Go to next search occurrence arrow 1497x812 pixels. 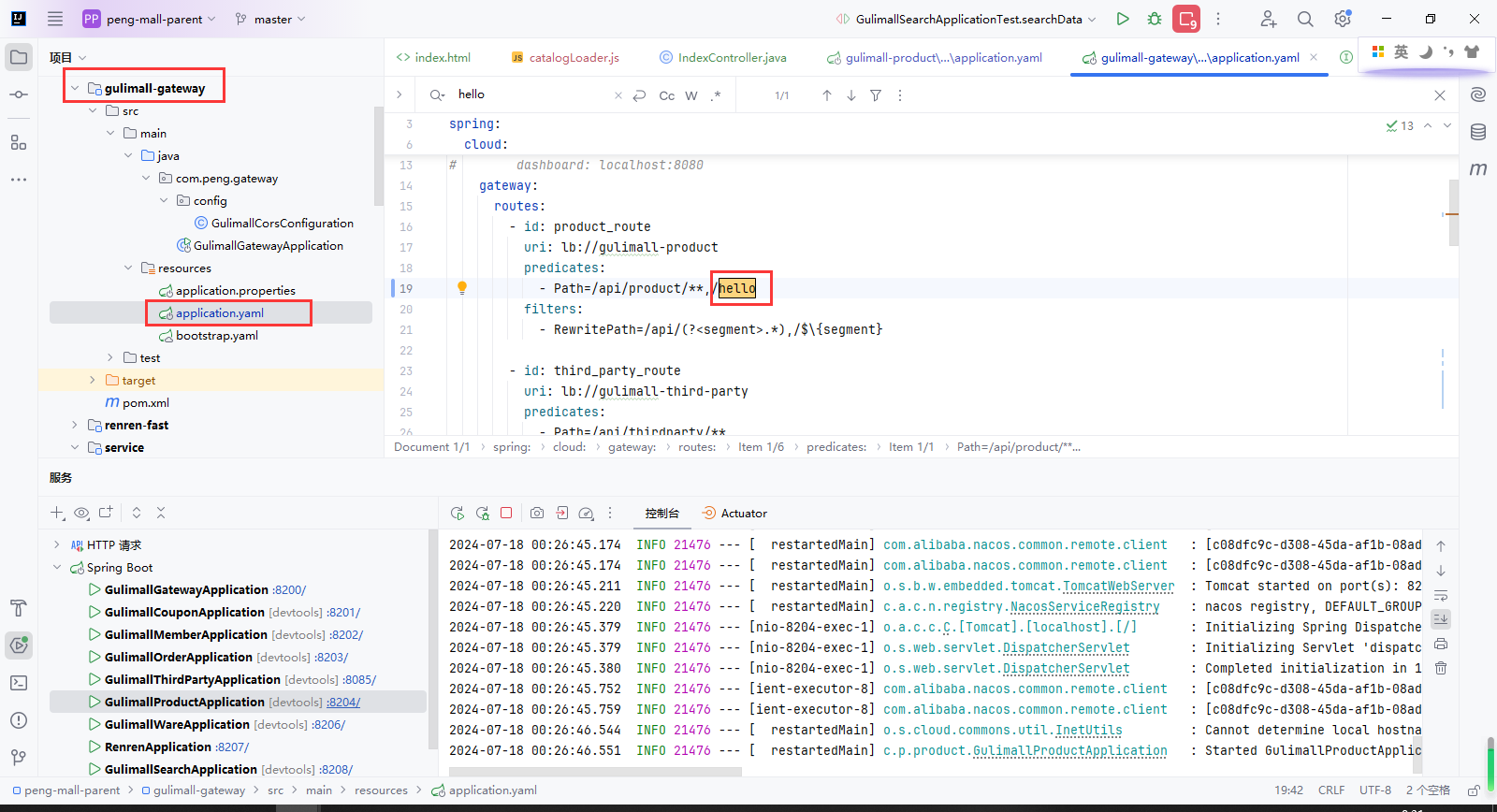pos(851,95)
